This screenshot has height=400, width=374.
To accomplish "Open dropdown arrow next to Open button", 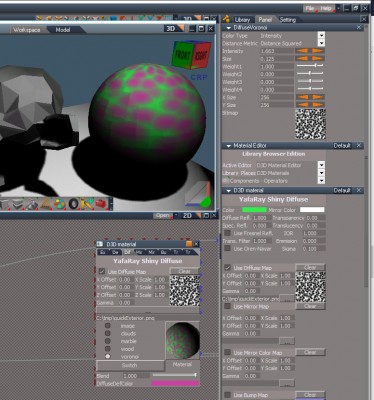I will click(x=176, y=216).
